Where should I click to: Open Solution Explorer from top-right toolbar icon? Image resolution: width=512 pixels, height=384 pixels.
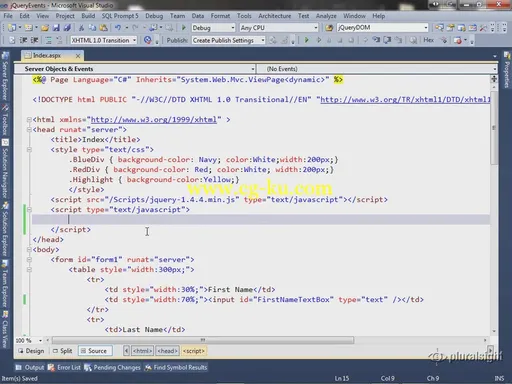point(439,28)
